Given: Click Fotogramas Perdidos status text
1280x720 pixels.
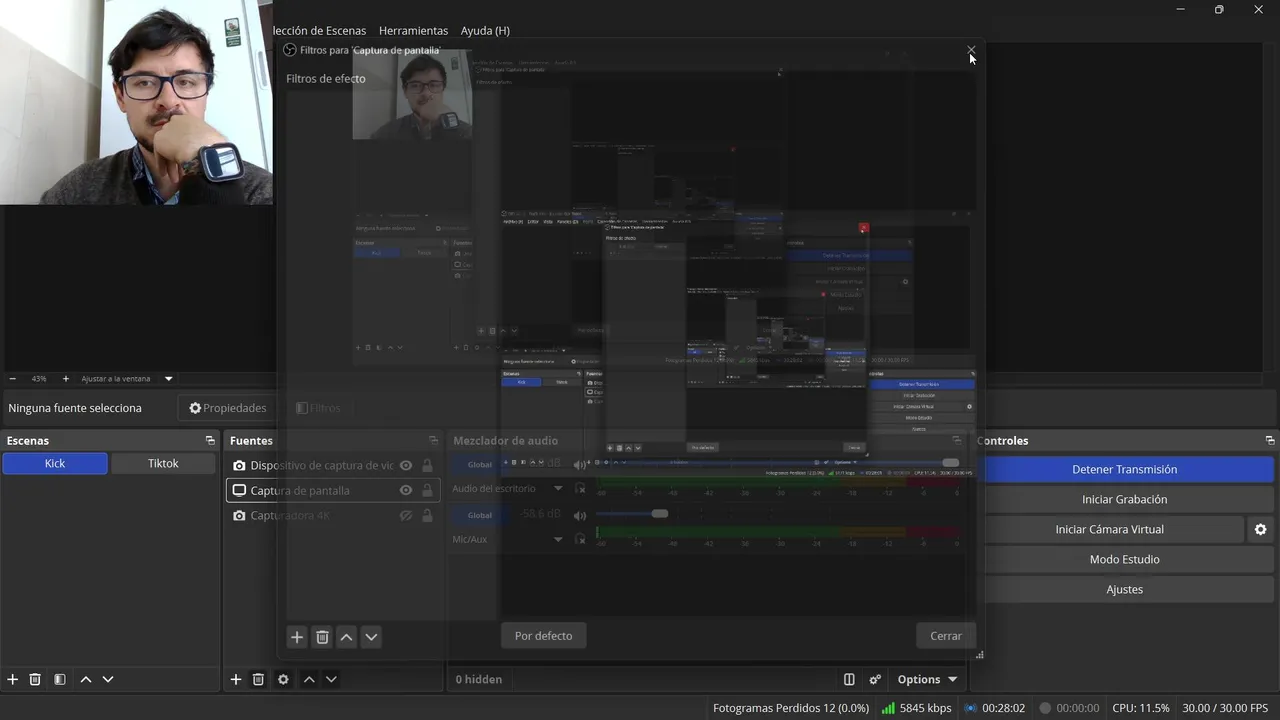Looking at the screenshot, I should tap(790, 708).
